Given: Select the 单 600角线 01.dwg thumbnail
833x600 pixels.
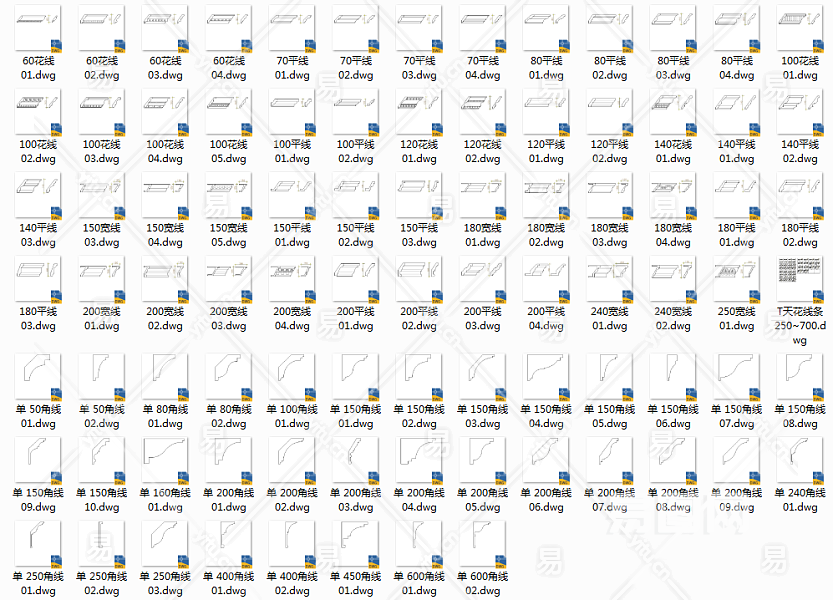Looking at the screenshot, I should (x=419, y=544).
